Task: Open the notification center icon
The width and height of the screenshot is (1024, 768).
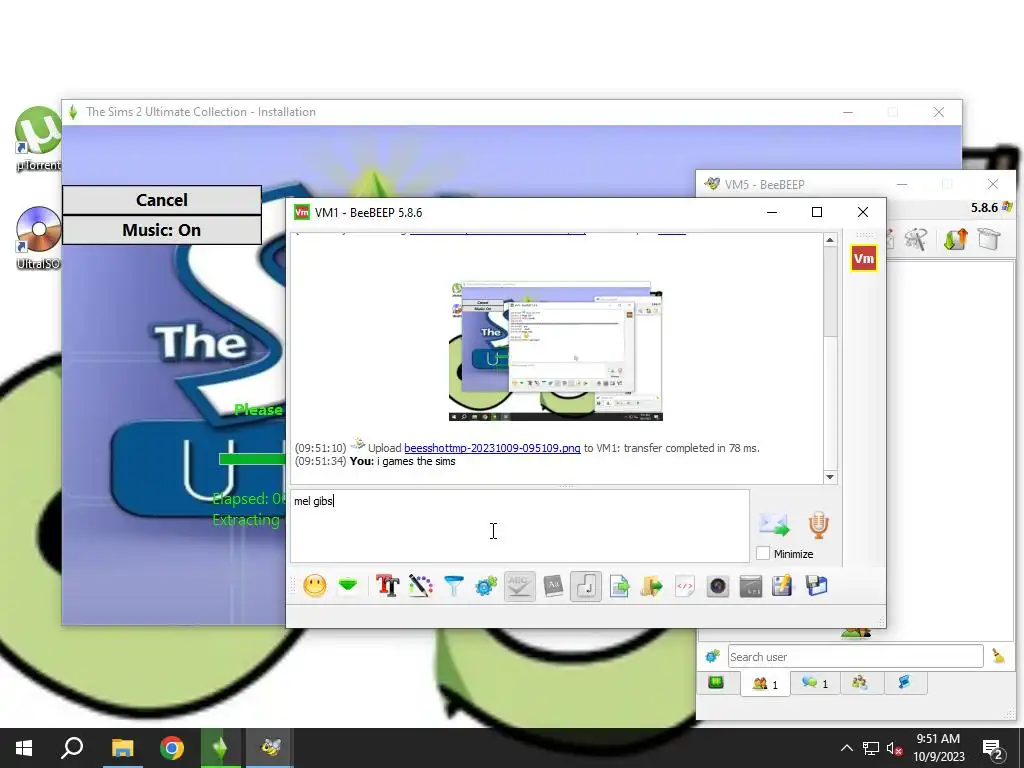Action: click(993, 749)
